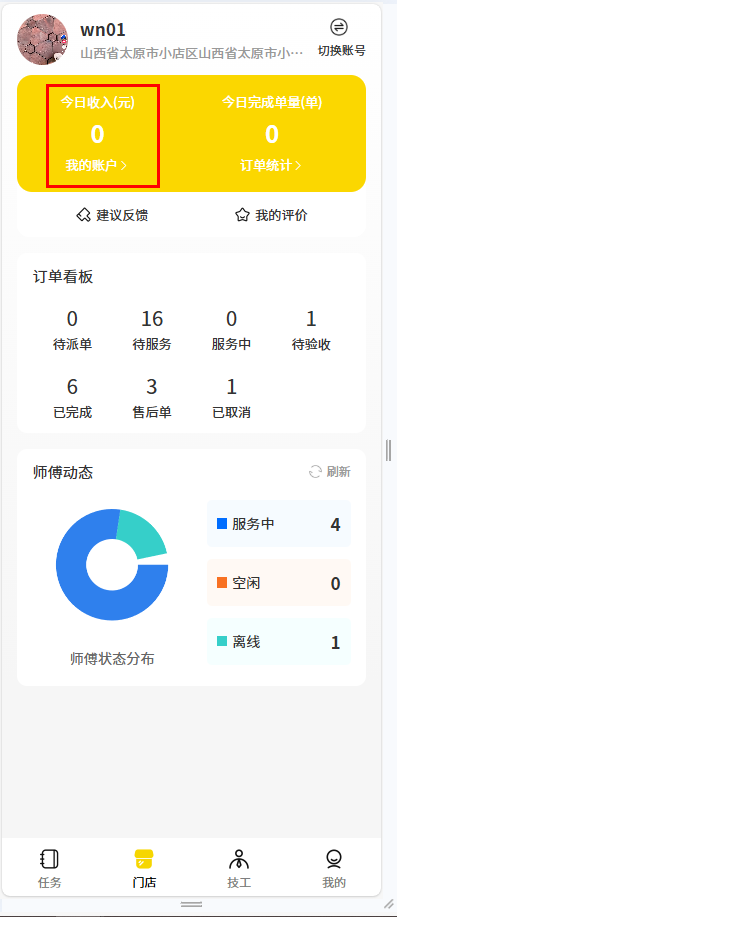Open 订单统计 link

point(271,166)
